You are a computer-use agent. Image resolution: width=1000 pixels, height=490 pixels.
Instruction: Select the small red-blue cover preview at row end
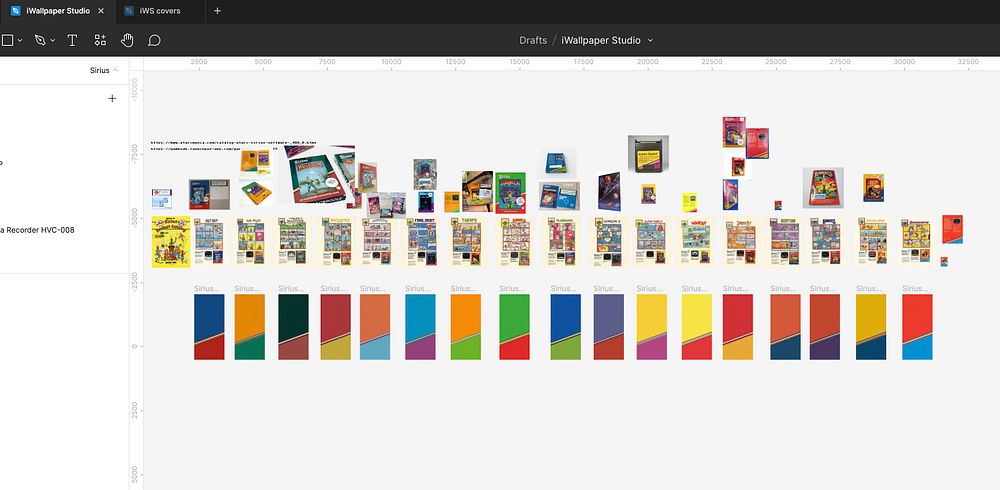[944, 262]
